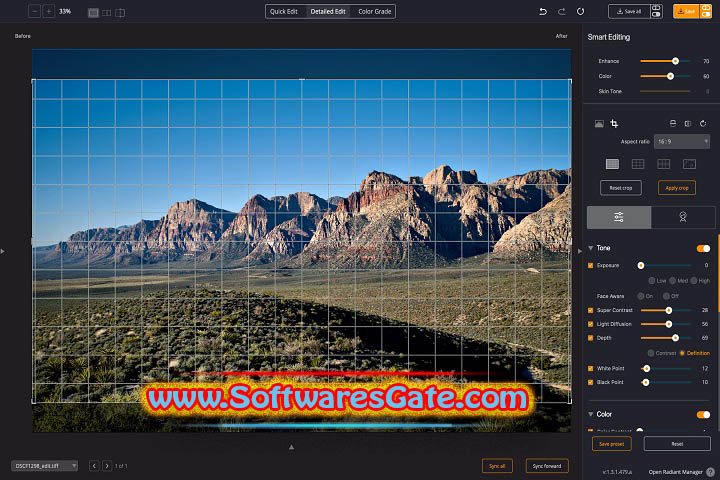Viewport: 720px width, 480px height.
Task: Select the Contrast radio option
Action: (x=651, y=353)
